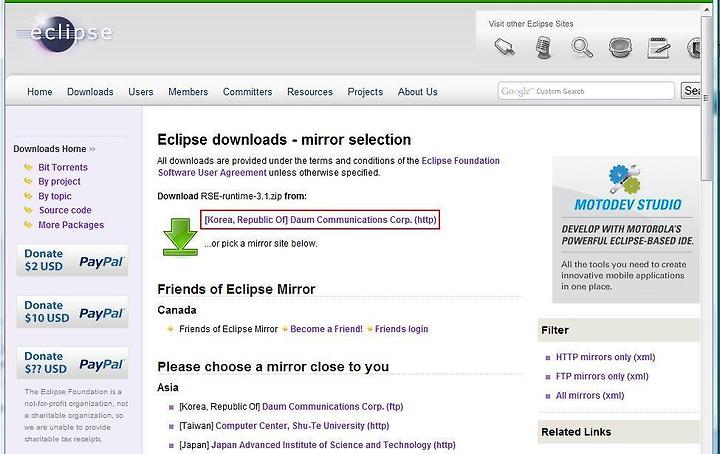
Task: Open the Friends login link
Action: click(x=401, y=329)
